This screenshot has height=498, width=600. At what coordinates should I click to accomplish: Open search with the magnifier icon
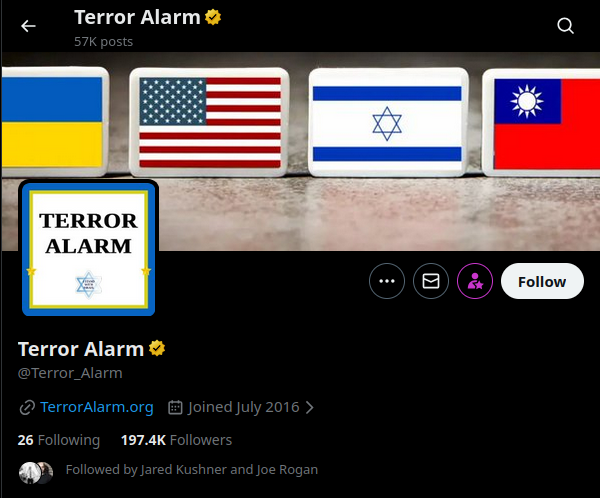click(565, 26)
